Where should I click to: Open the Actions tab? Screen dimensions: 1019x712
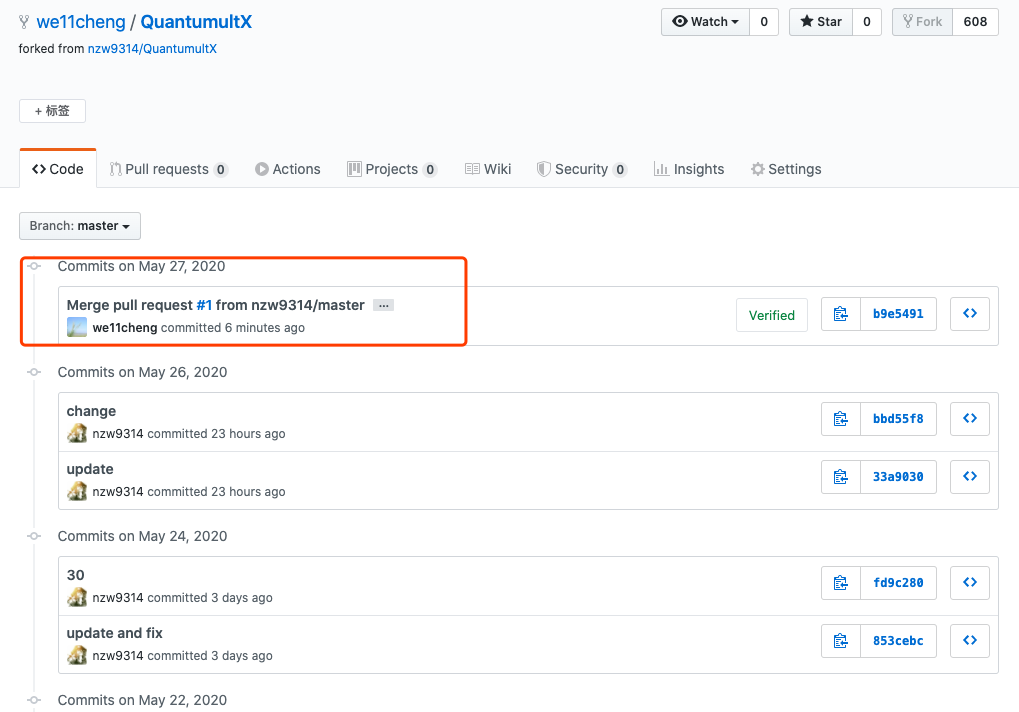pyautogui.click(x=287, y=169)
